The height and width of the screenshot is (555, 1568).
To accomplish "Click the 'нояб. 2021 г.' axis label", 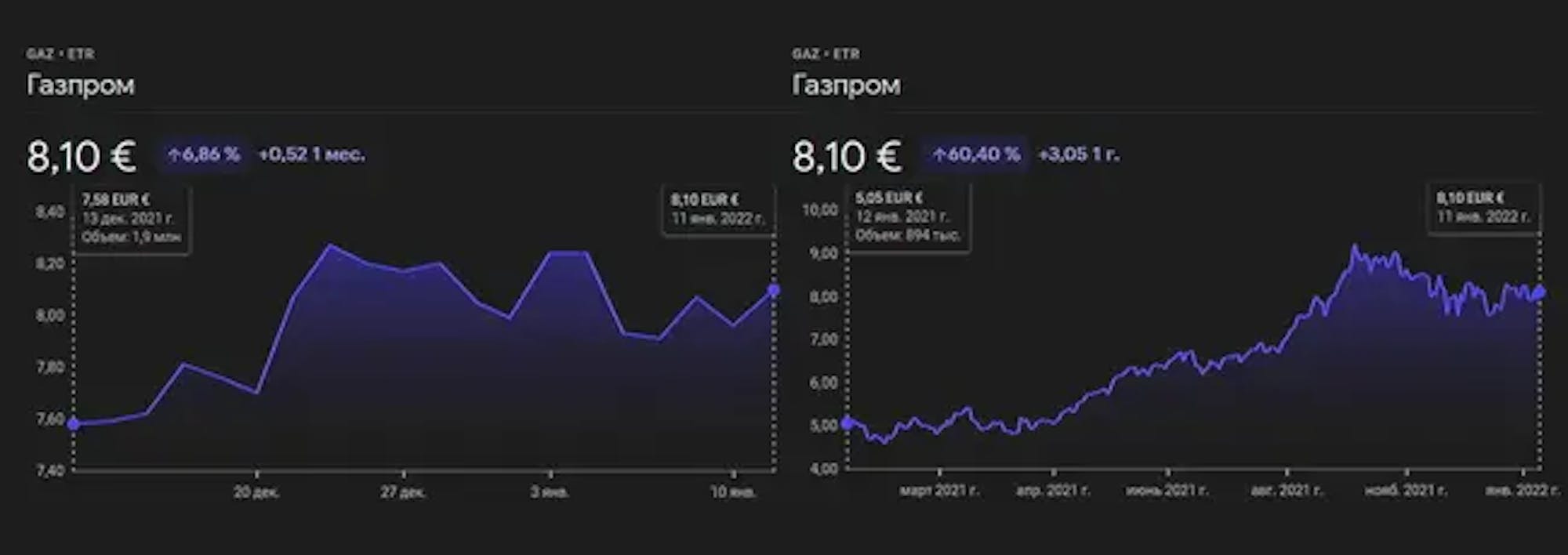I will (1406, 491).
